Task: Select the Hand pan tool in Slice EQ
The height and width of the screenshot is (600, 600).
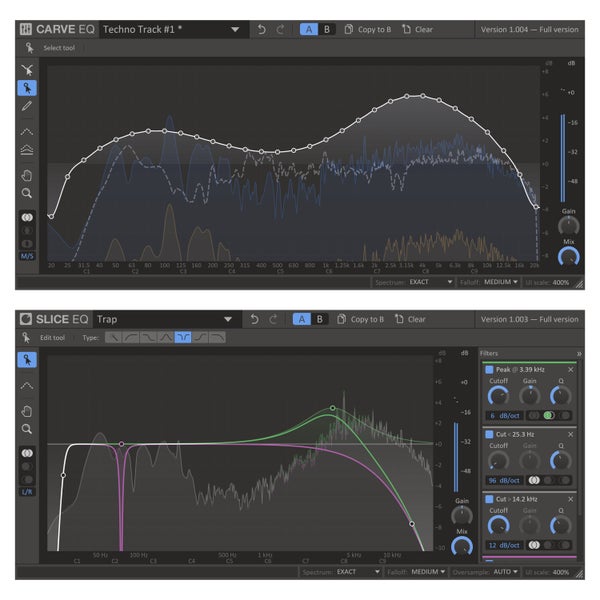Action: point(27,411)
